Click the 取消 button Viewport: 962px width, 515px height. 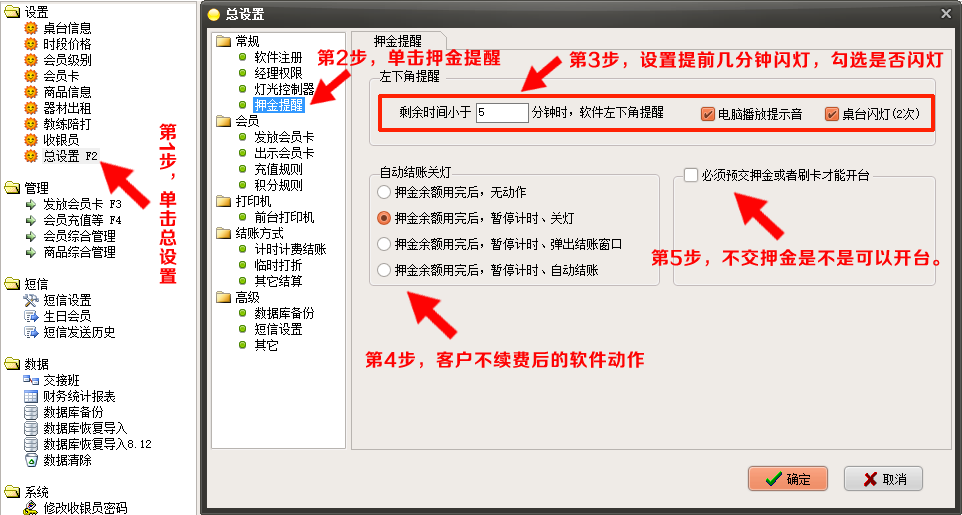pos(883,479)
